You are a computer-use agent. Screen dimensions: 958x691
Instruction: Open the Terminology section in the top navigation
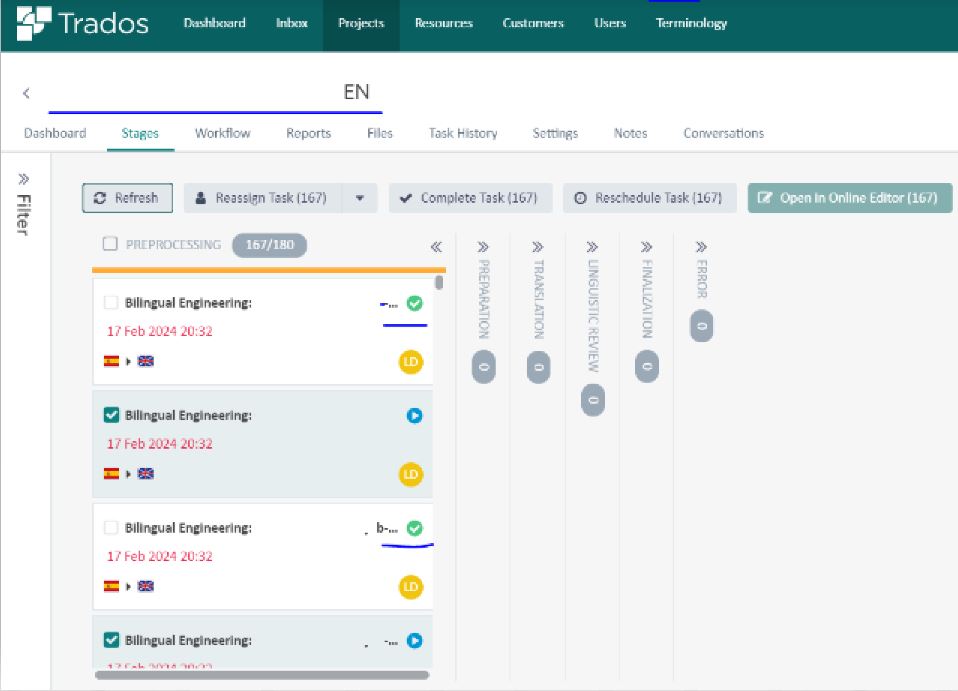pos(691,23)
